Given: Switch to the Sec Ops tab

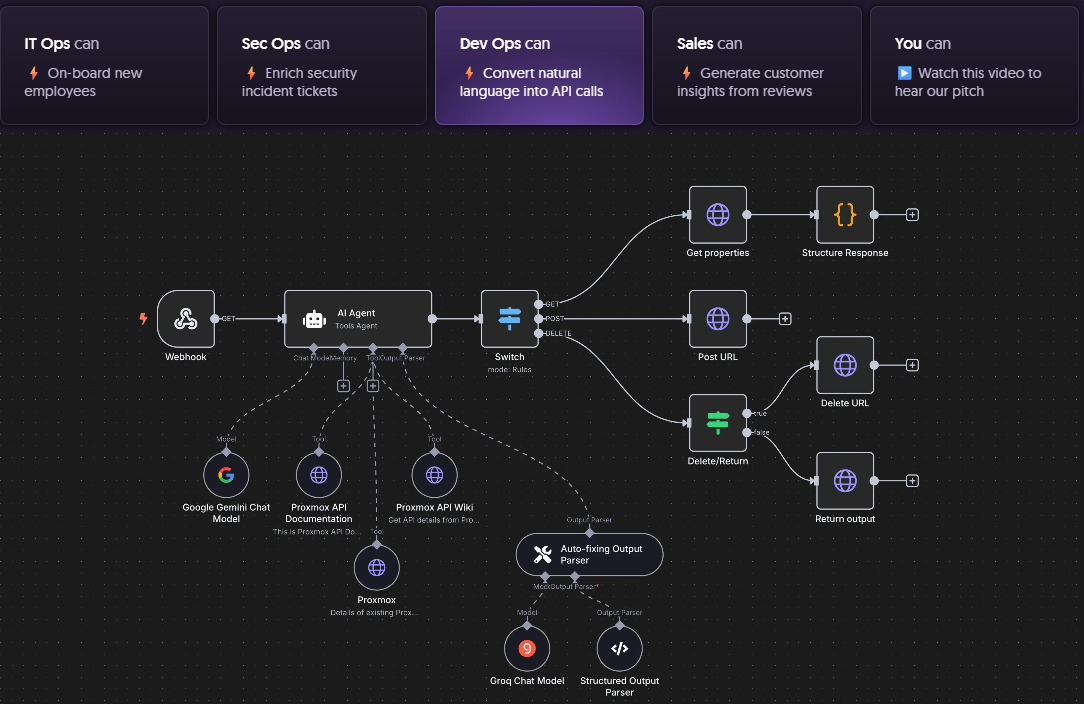Looking at the screenshot, I should (x=322, y=66).
